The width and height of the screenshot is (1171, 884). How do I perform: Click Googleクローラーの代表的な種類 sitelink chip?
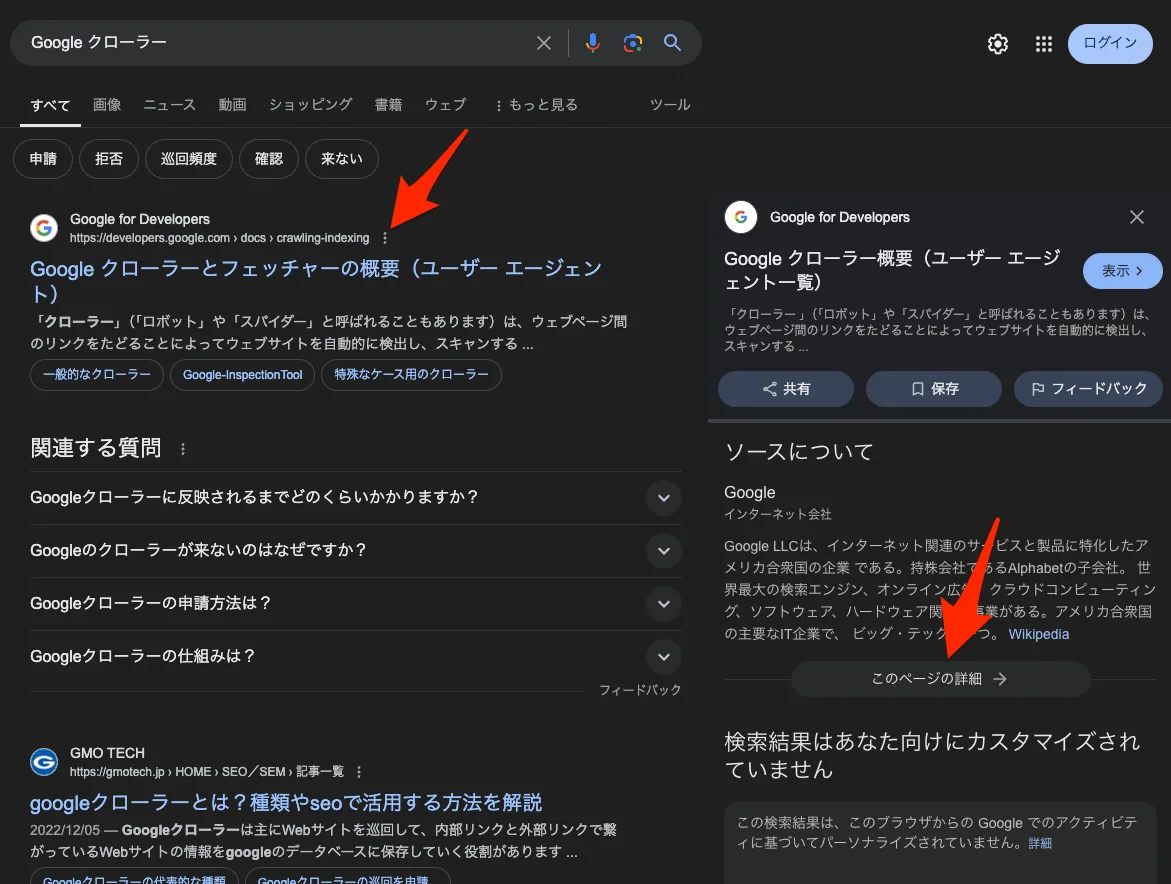tap(134, 878)
